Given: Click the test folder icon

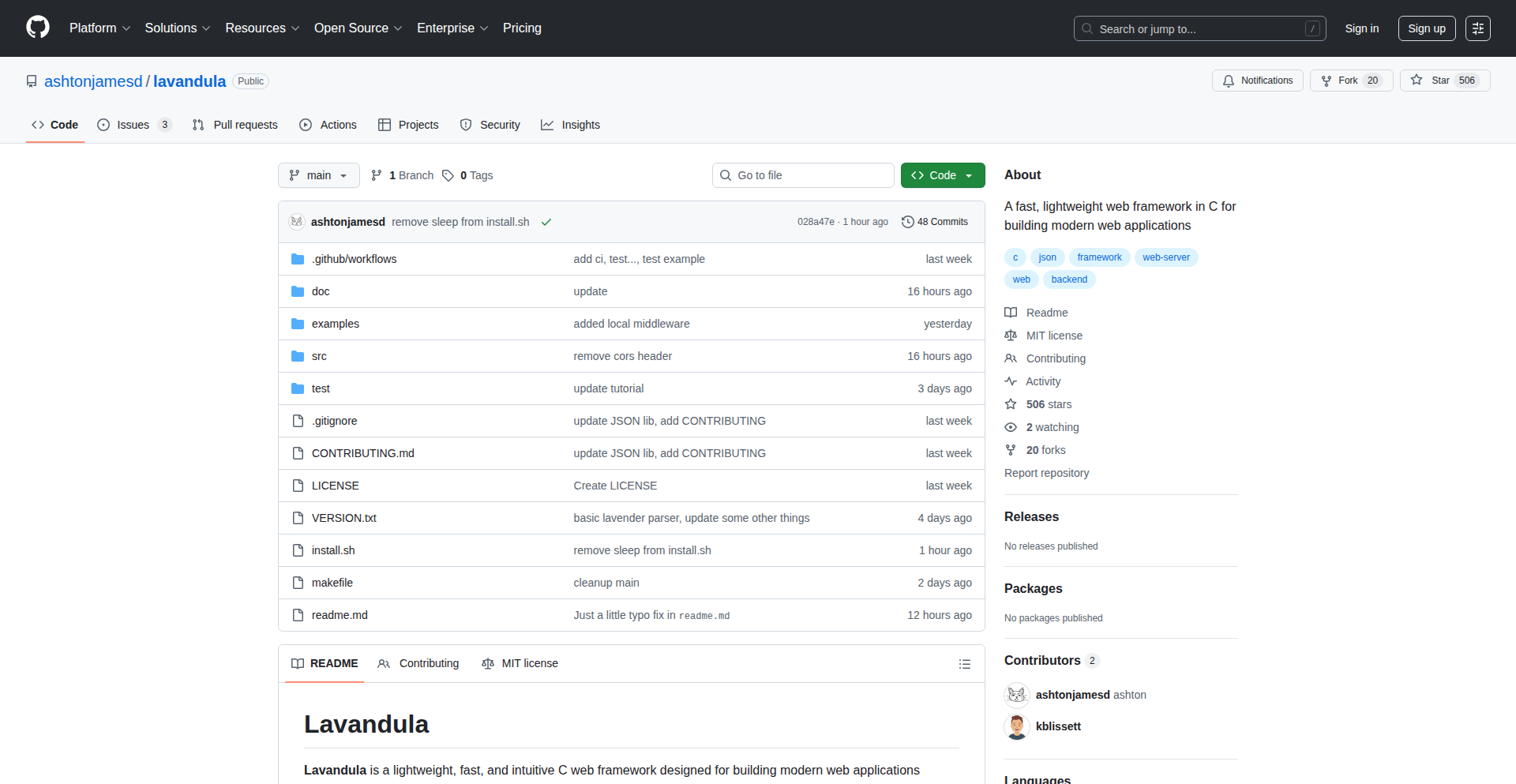Looking at the screenshot, I should coord(298,388).
